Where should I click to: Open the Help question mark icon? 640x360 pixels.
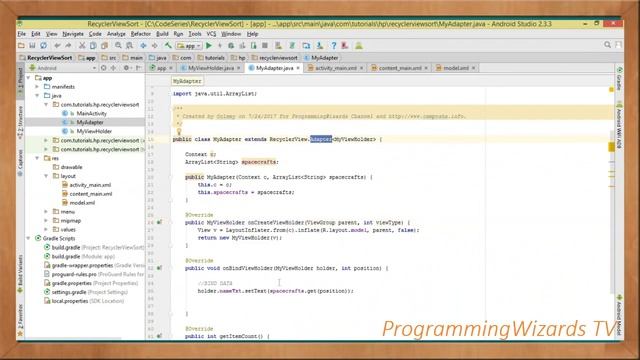(x=333, y=46)
